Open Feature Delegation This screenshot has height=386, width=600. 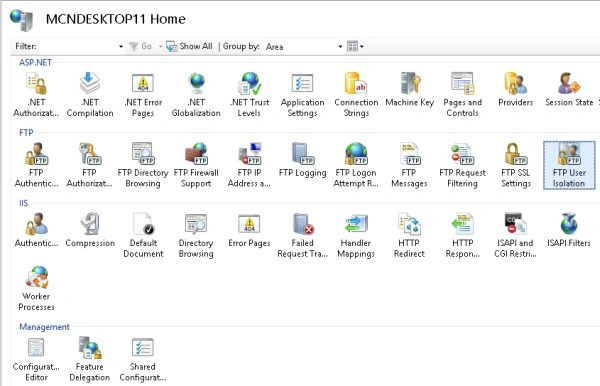[x=89, y=359]
